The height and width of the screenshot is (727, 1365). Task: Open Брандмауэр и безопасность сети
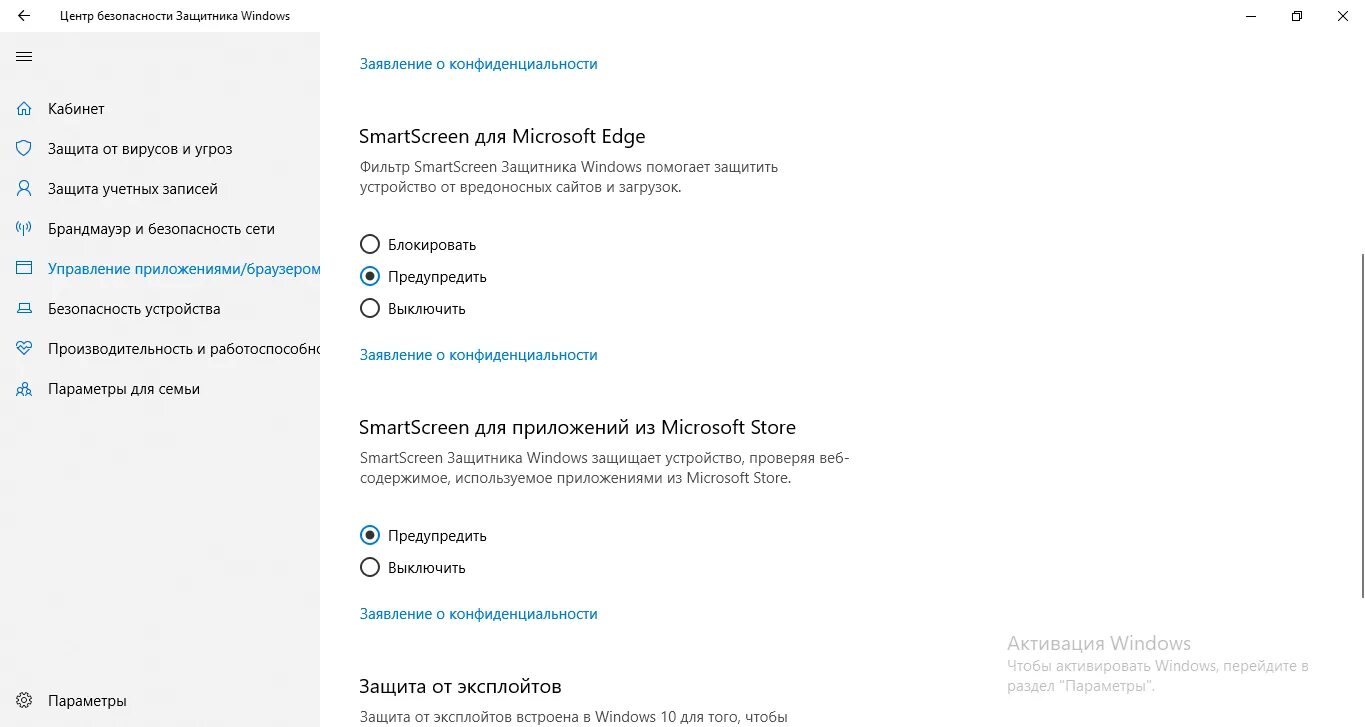click(x=161, y=229)
